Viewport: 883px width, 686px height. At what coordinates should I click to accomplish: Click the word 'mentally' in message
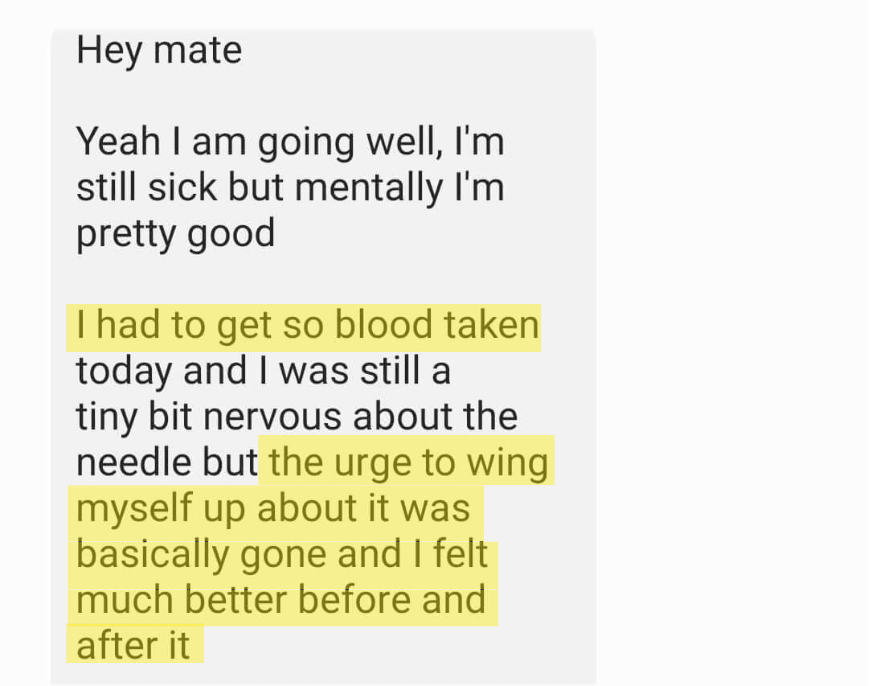[x=369, y=188]
